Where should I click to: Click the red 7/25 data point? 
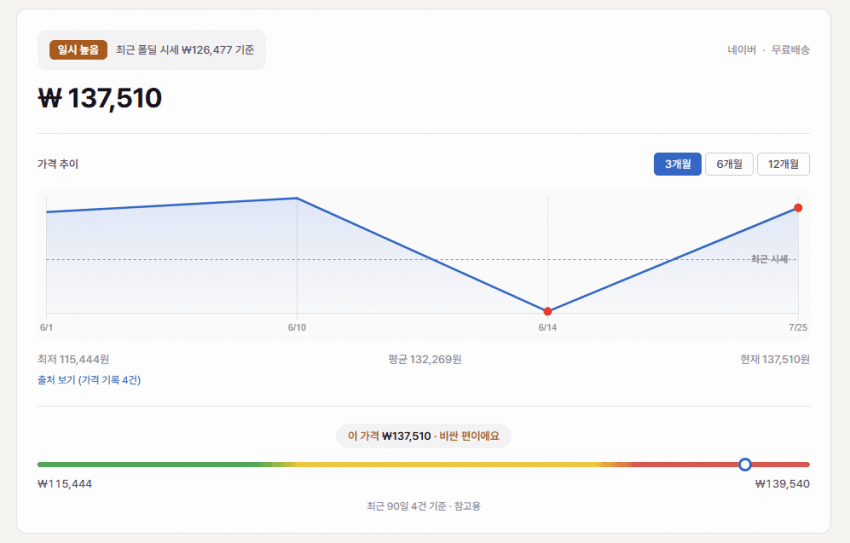[x=798, y=208]
